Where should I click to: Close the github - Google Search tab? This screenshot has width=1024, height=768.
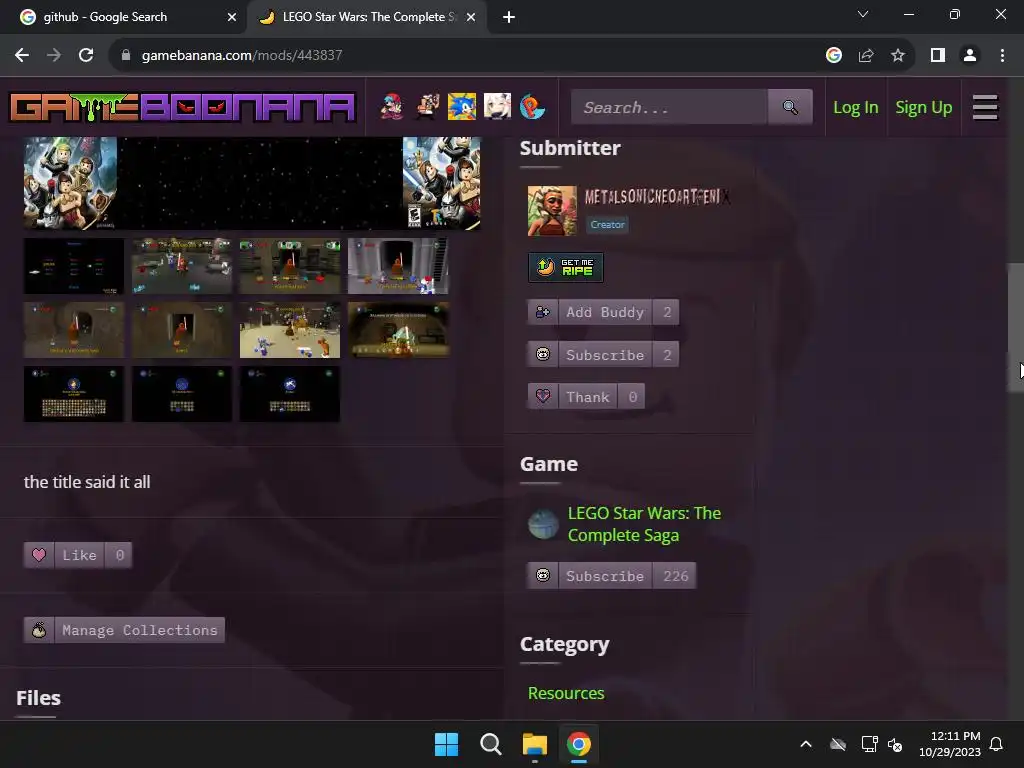coord(231,17)
